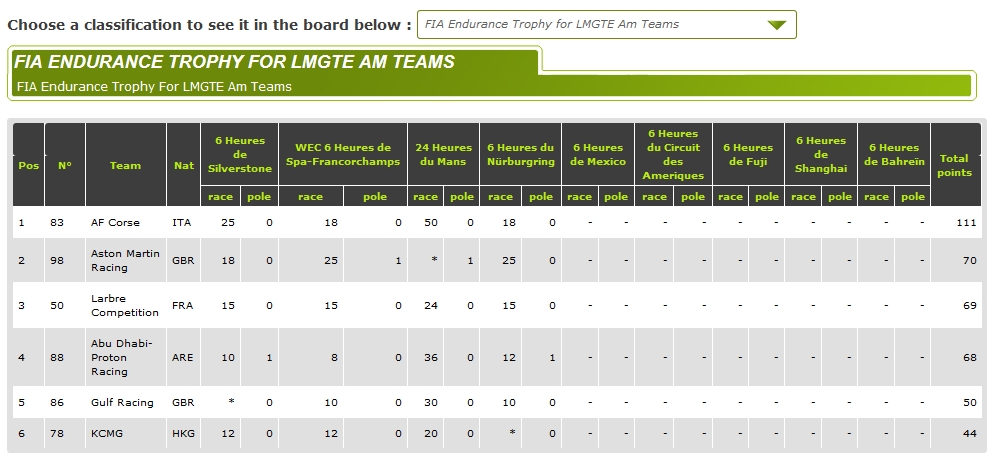Click Abu Dhabi-Proton Spa race points 8
Viewport: 990px width, 461px height.
pyautogui.click(x=334, y=357)
